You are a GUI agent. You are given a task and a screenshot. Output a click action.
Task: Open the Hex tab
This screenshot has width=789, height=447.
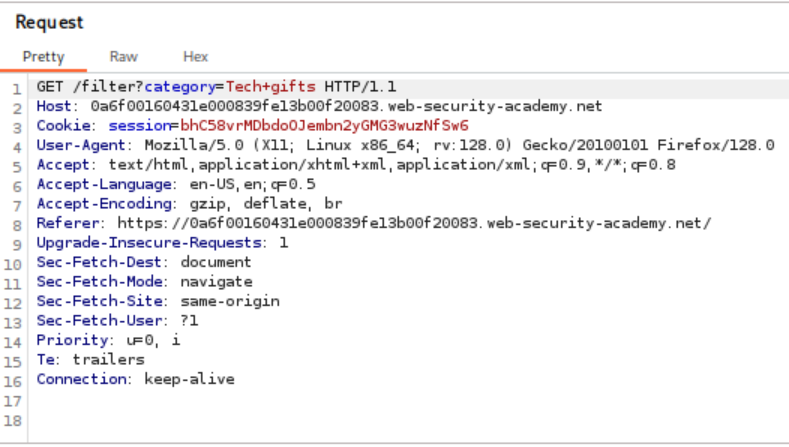click(195, 57)
